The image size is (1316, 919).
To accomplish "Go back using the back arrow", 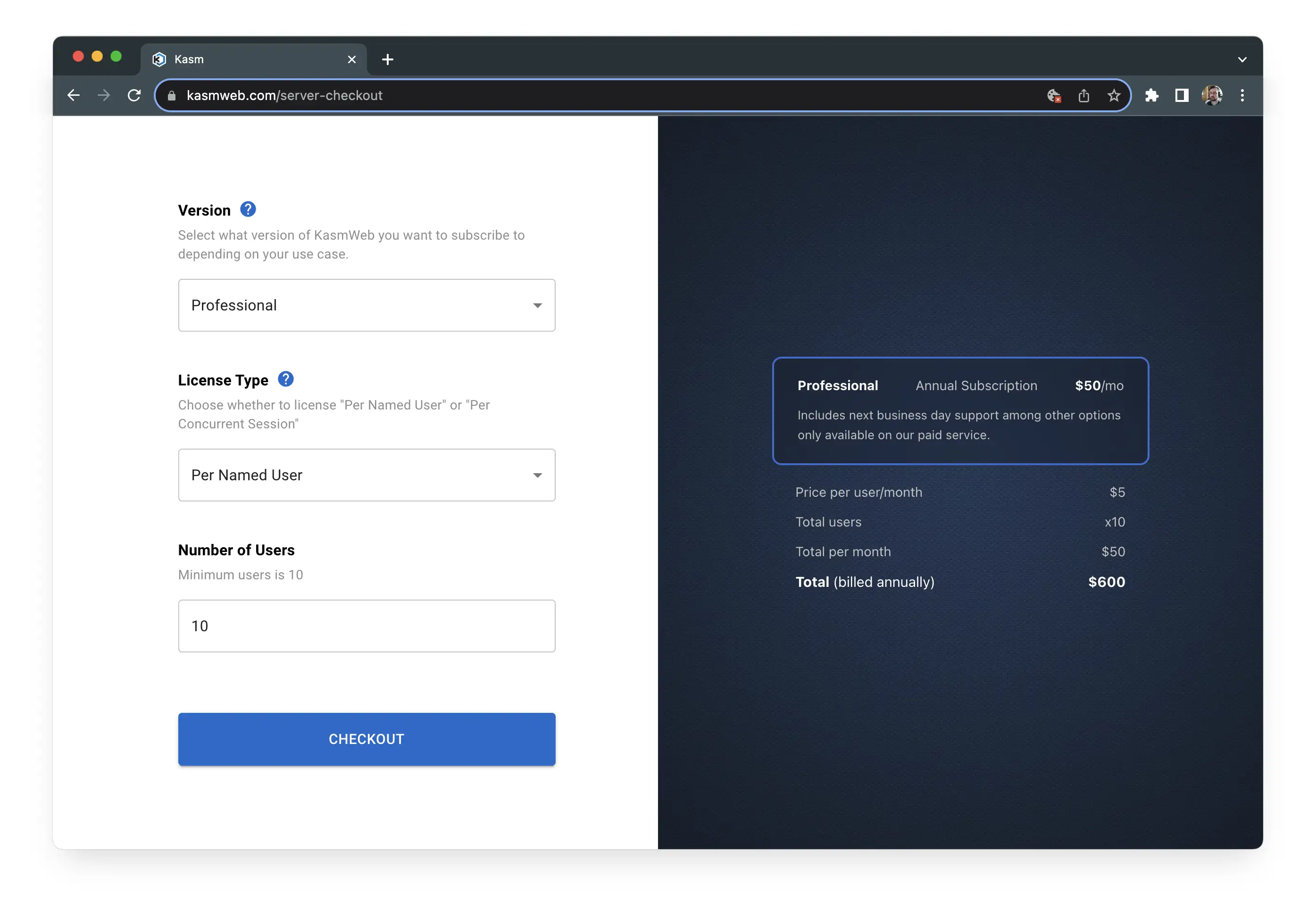I will coord(74,95).
